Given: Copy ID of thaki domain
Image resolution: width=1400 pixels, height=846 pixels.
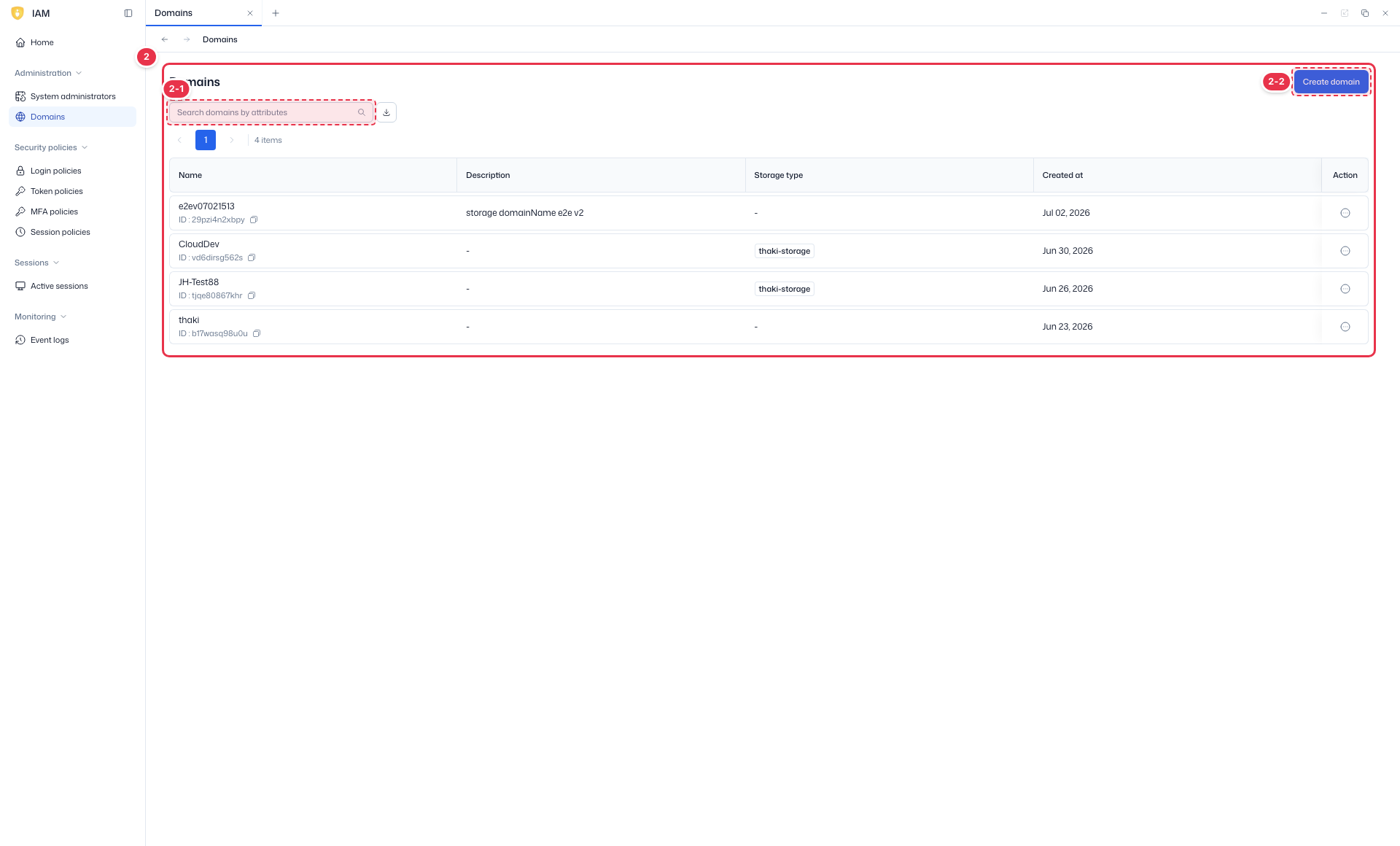Looking at the screenshot, I should 257,333.
